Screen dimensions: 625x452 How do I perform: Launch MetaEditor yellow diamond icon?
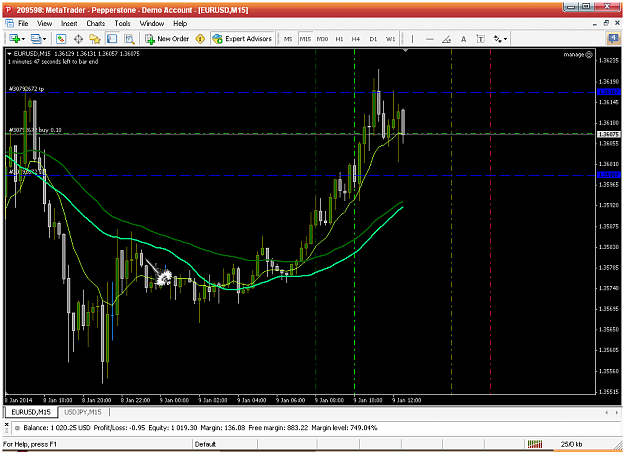coord(200,39)
